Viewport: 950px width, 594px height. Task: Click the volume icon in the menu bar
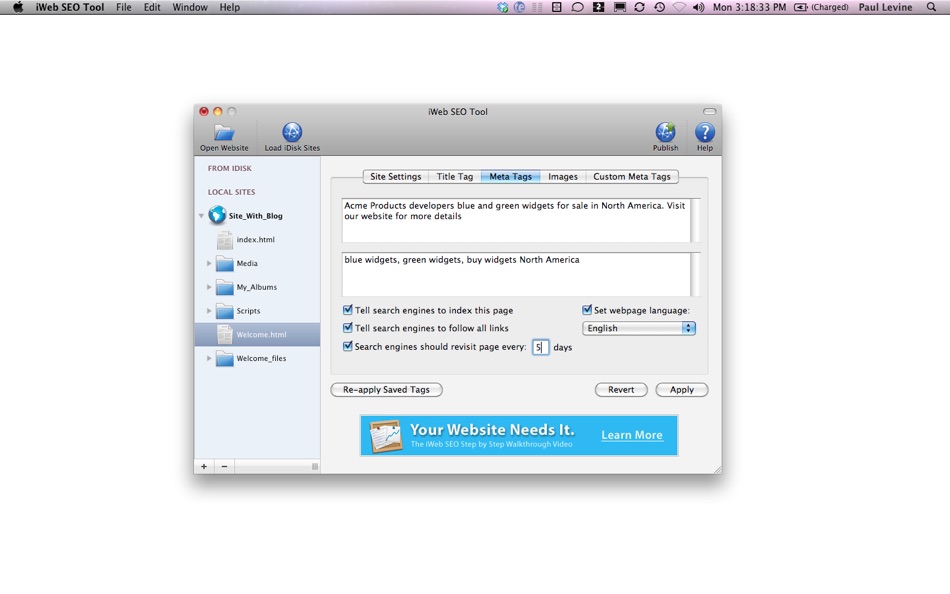[x=699, y=7]
